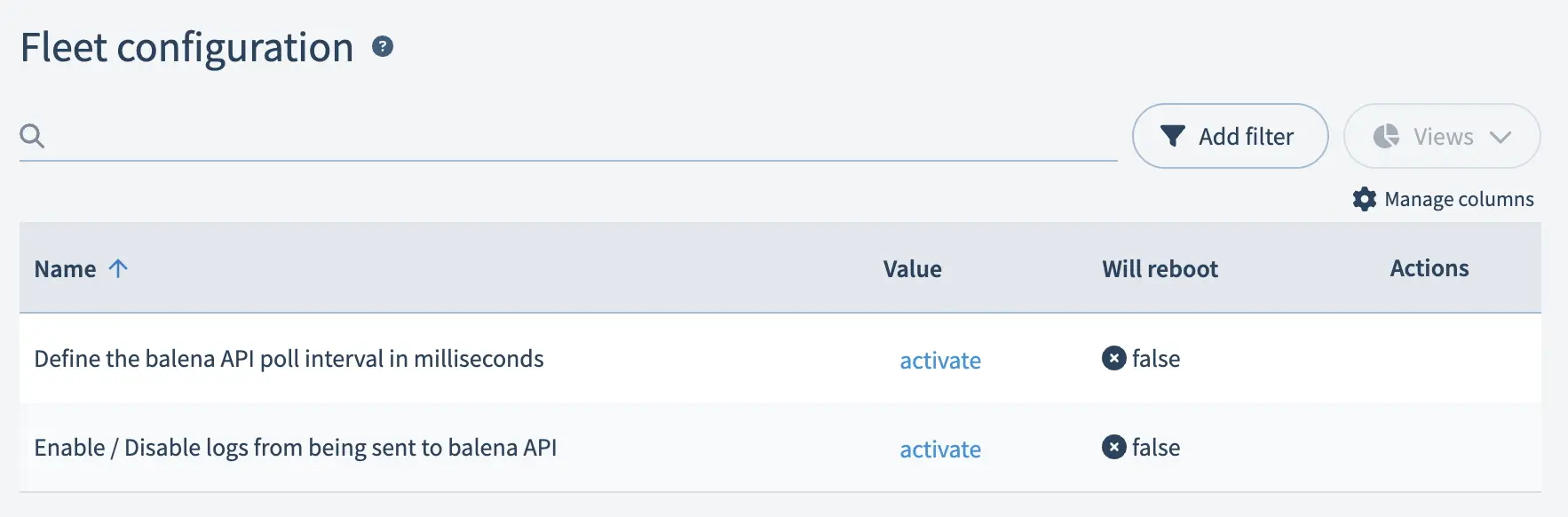The image size is (1568, 517).
Task: Sort by the Value column header
Action: [x=912, y=268]
